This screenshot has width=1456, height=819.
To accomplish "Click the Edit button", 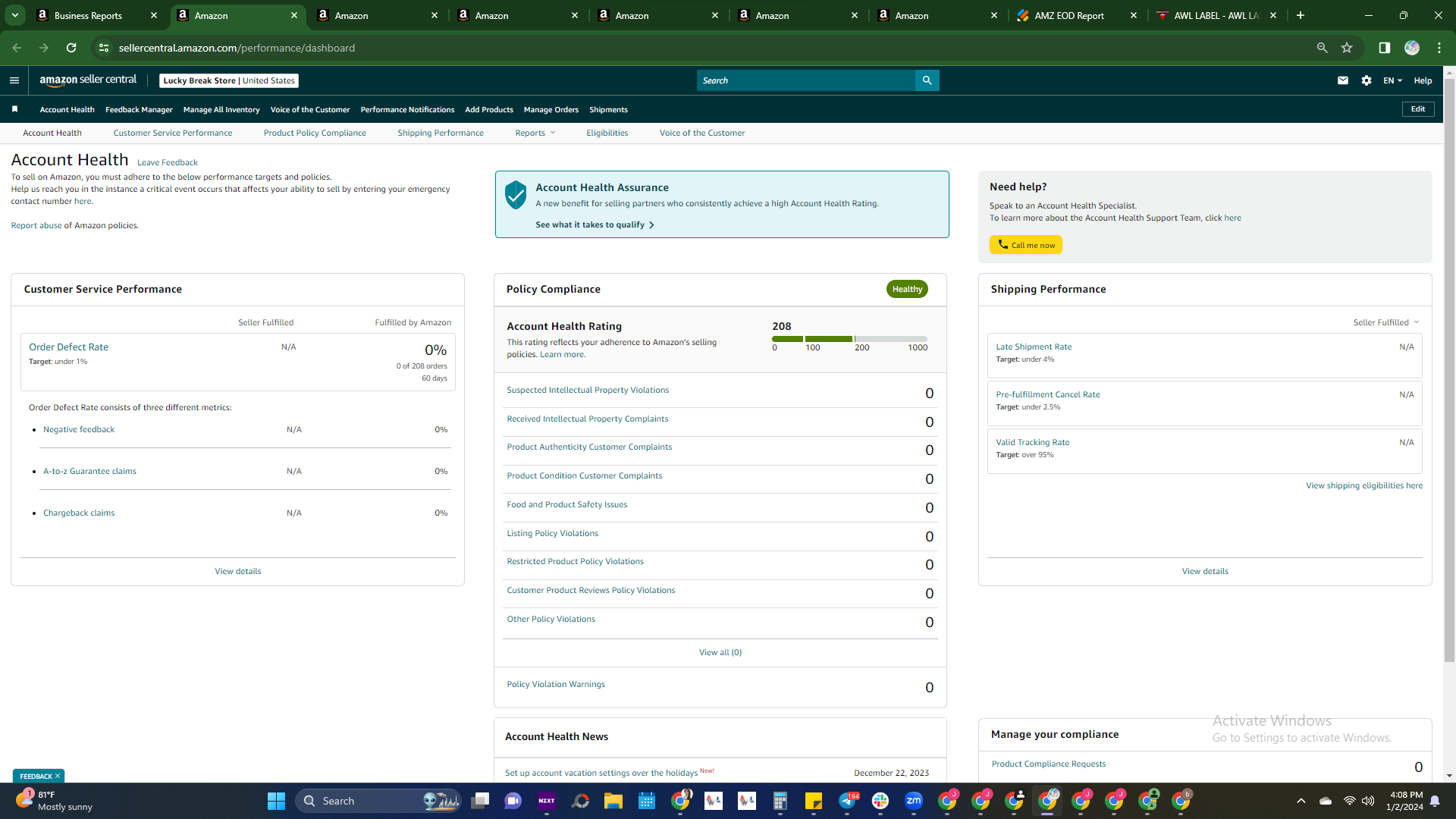I will [x=1417, y=109].
